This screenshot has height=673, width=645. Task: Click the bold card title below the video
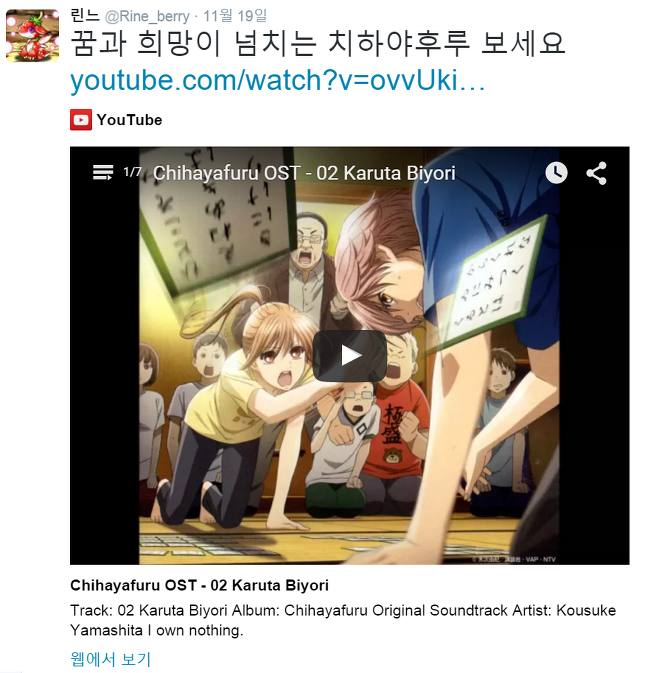(200, 585)
